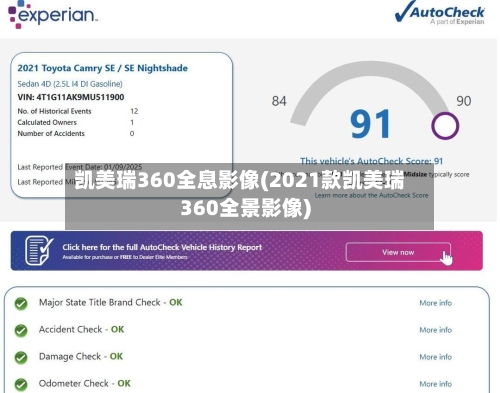Click the AutoCheck logo
Viewport: 500px width, 393px height.
440,13
